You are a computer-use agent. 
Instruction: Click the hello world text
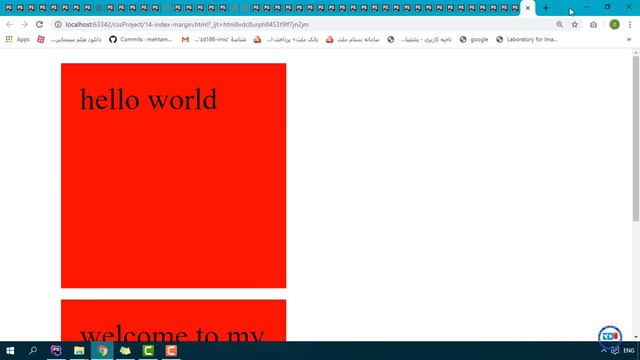148,100
